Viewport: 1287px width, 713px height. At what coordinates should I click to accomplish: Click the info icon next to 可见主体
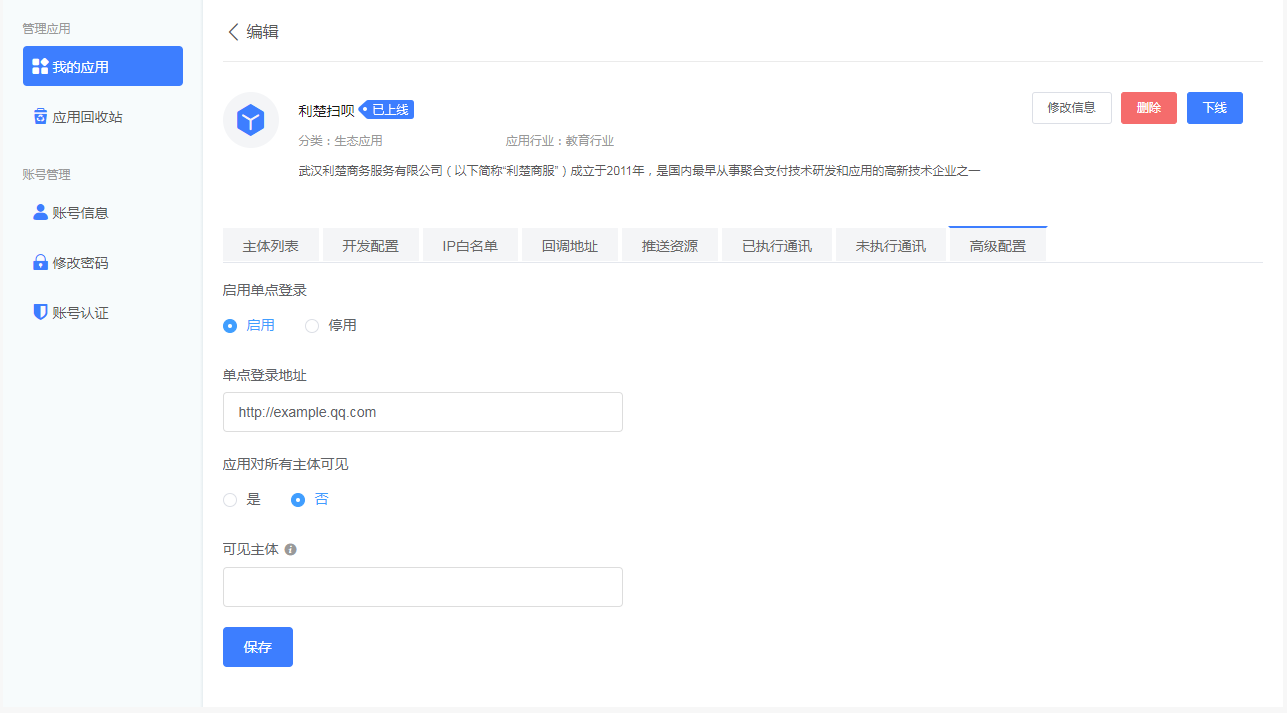tap(290, 549)
